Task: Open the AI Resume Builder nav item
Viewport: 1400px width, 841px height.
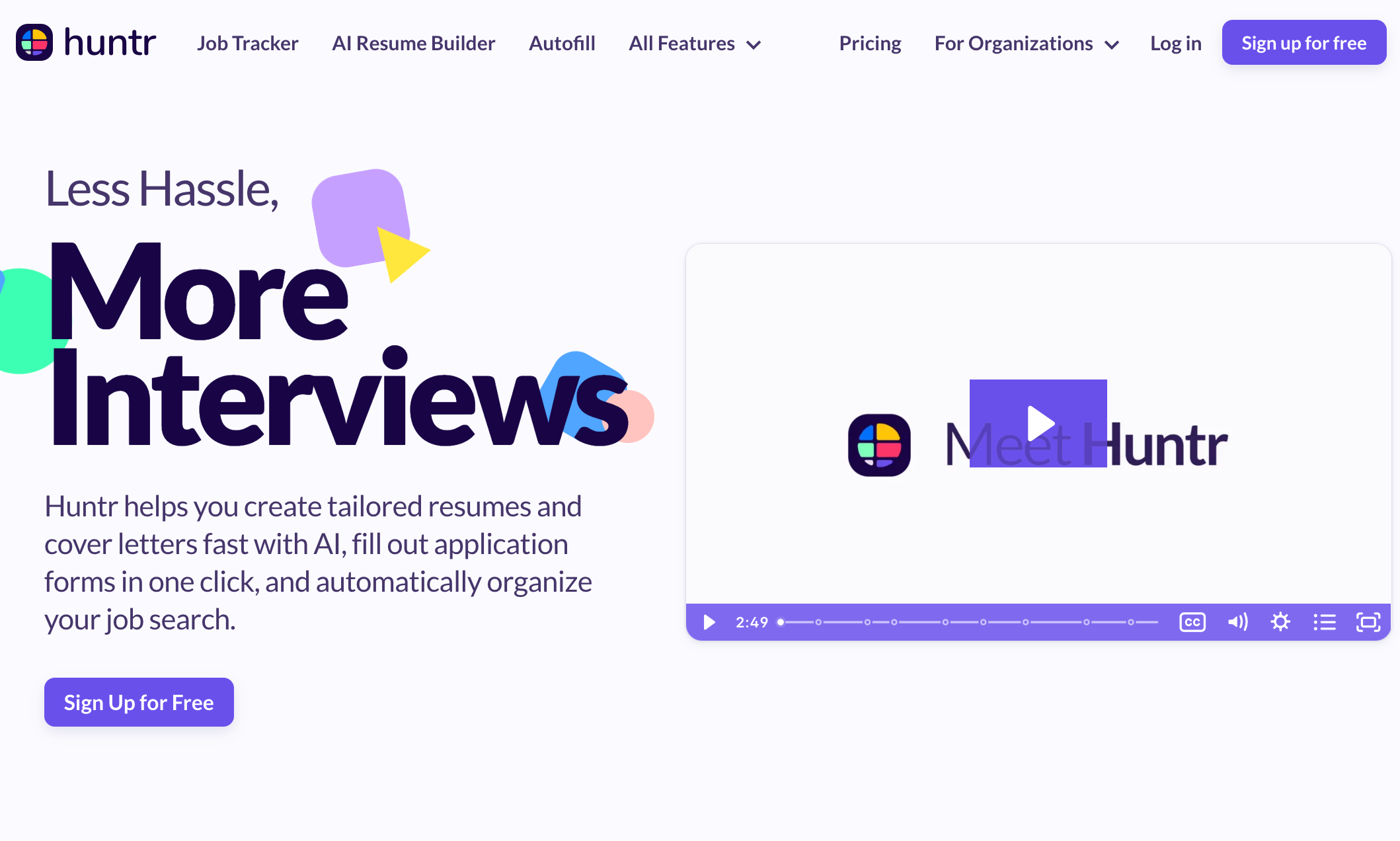Action: (413, 43)
